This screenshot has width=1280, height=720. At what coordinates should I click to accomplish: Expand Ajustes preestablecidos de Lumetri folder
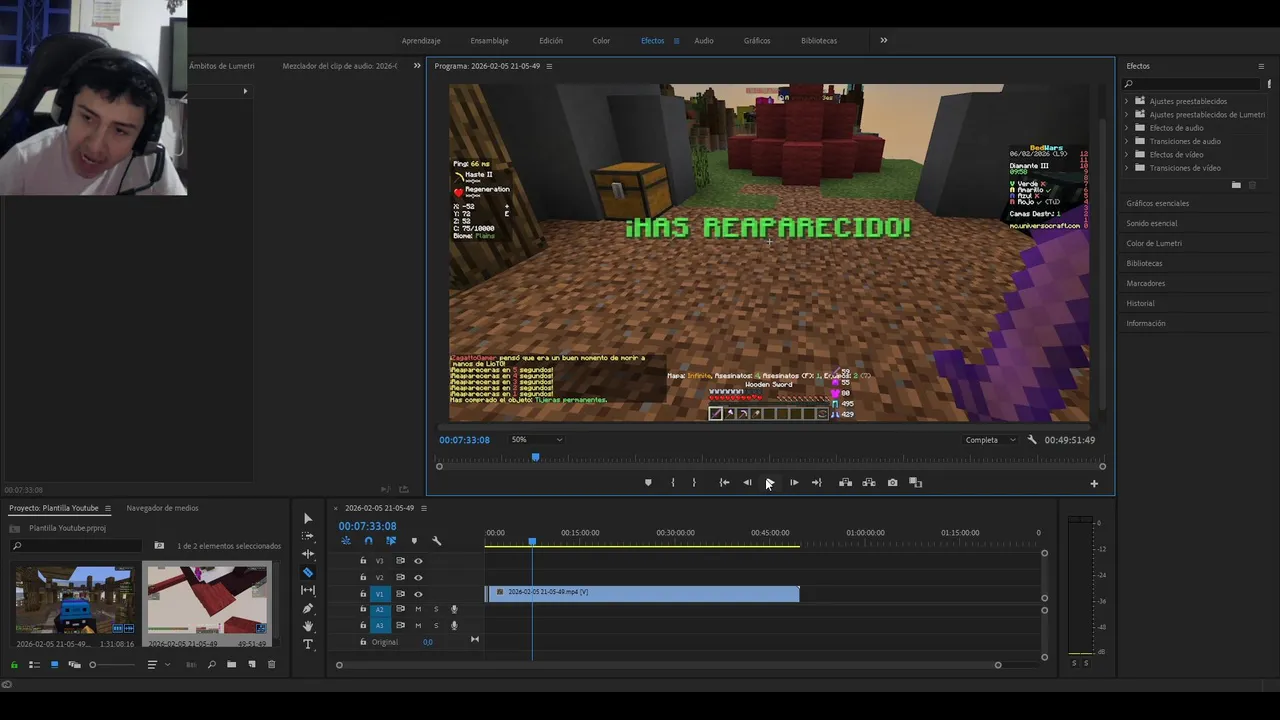pos(1127,115)
